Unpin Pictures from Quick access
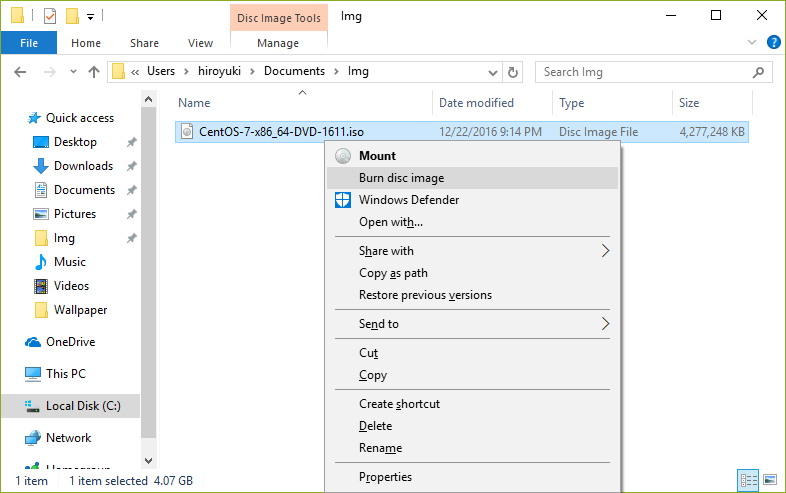786x493 pixels. (x=132, y=214)
